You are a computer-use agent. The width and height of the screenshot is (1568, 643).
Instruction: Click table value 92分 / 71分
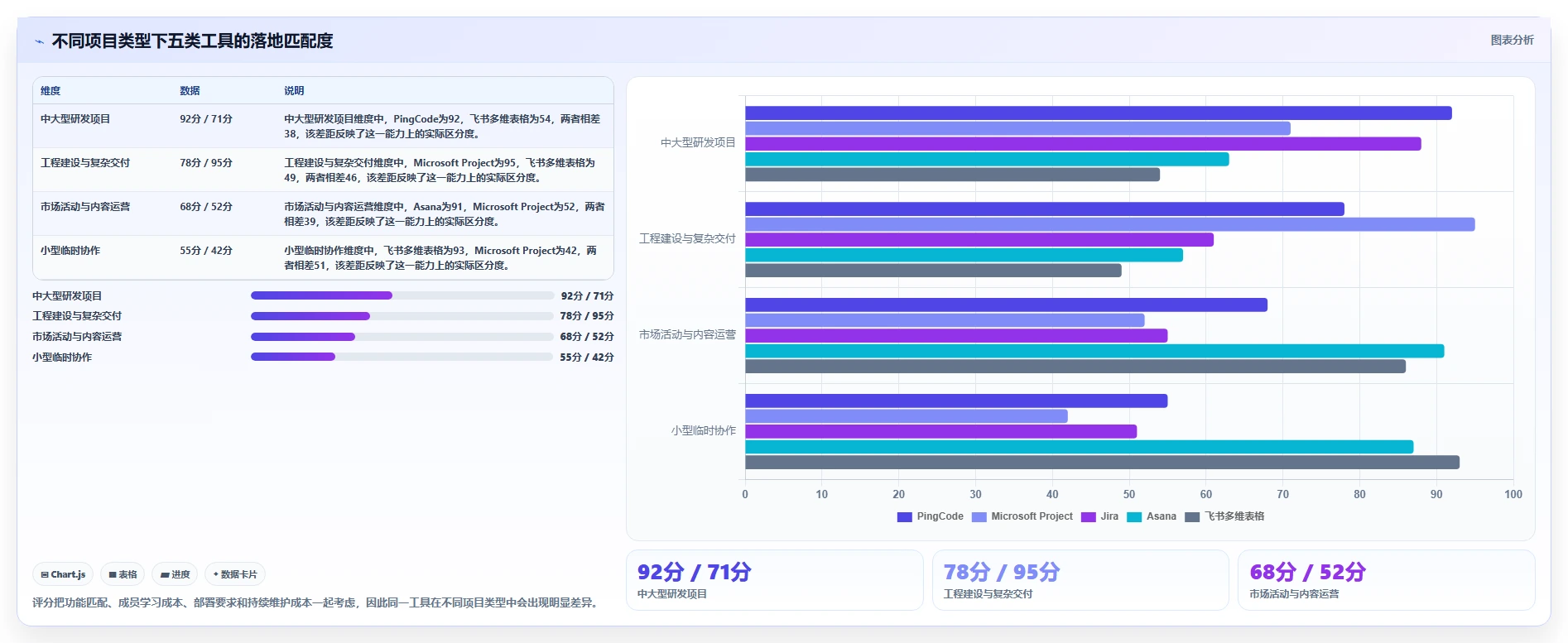[x=206, y=119]
